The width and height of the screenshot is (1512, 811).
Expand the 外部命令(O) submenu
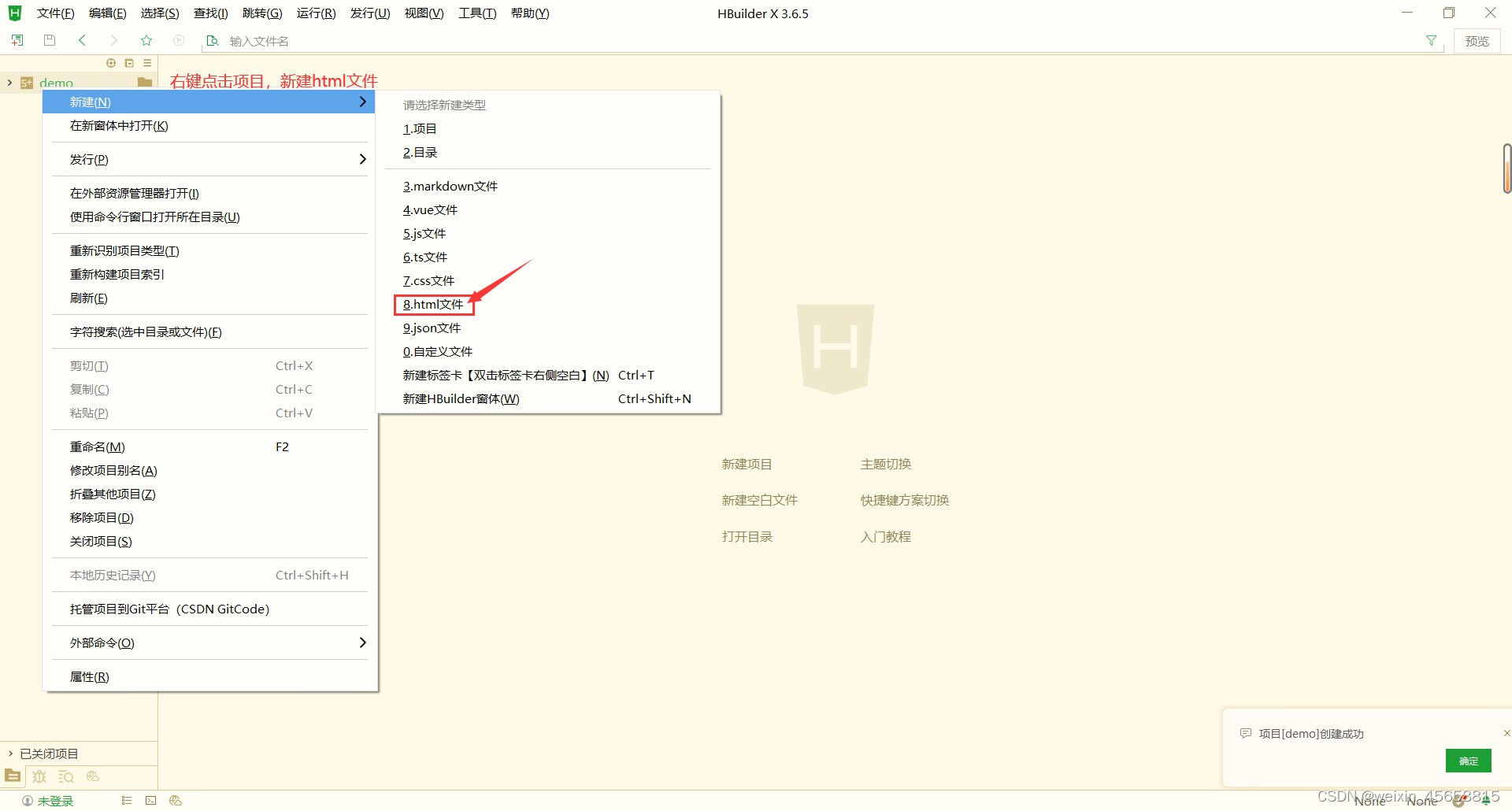210,643
